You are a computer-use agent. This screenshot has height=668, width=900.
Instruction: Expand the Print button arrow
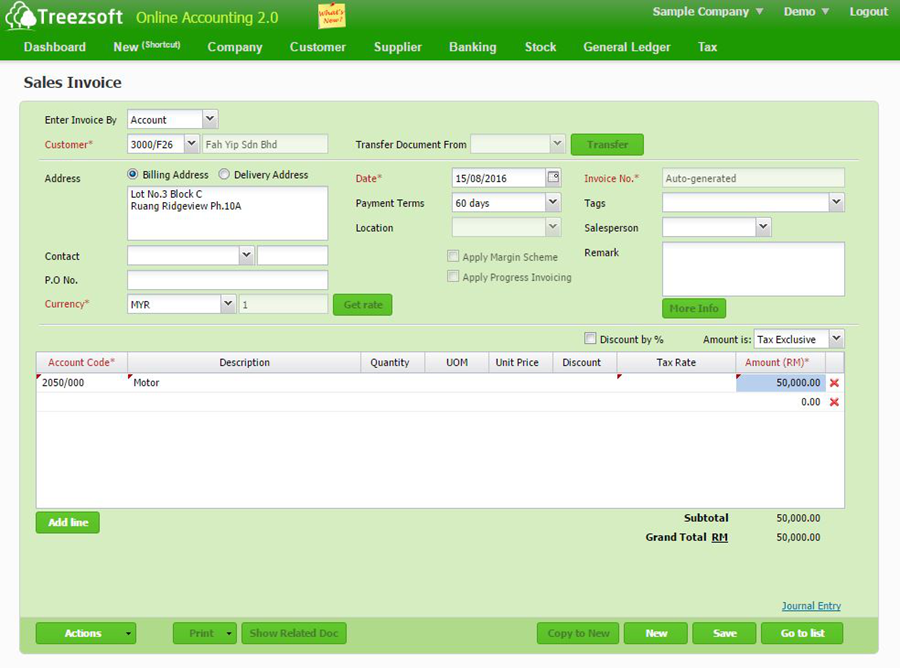pyautogui.click(x=229, y=633)
